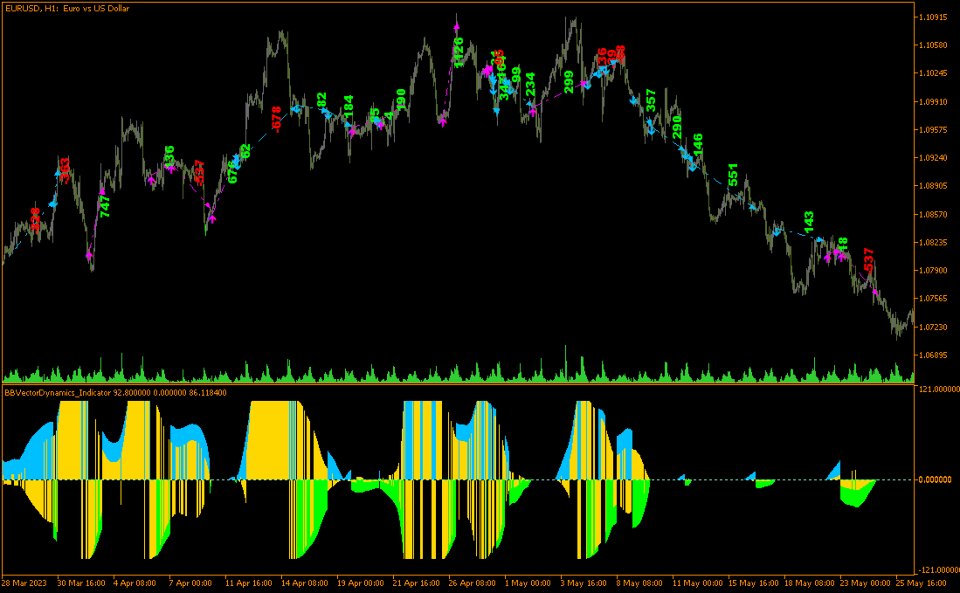The image size is (960, 593).
Task: Click the red 176 label near the chart top
Action: 617,50
